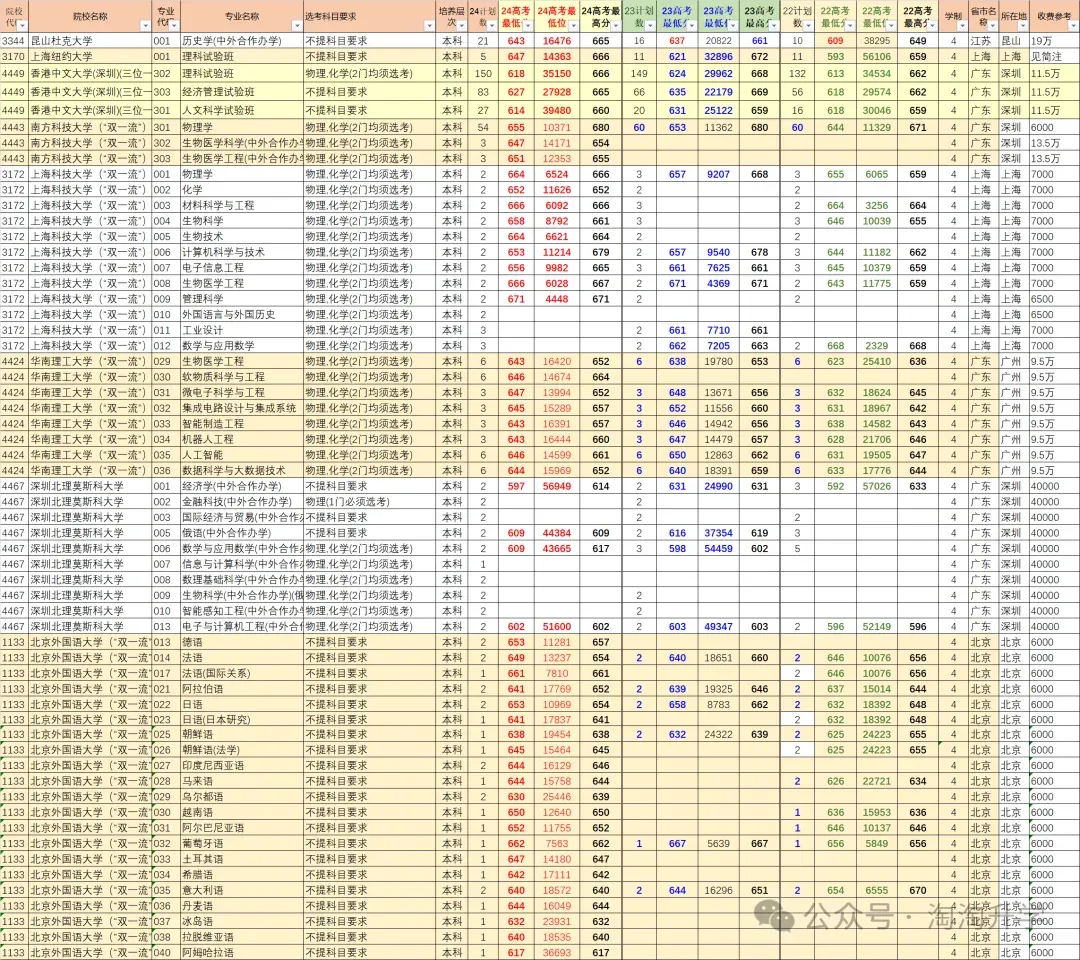This screenshot has width=1080, height=960.
Task: Select the fee cell 见简注
Action: click(x=1054, y=56)
